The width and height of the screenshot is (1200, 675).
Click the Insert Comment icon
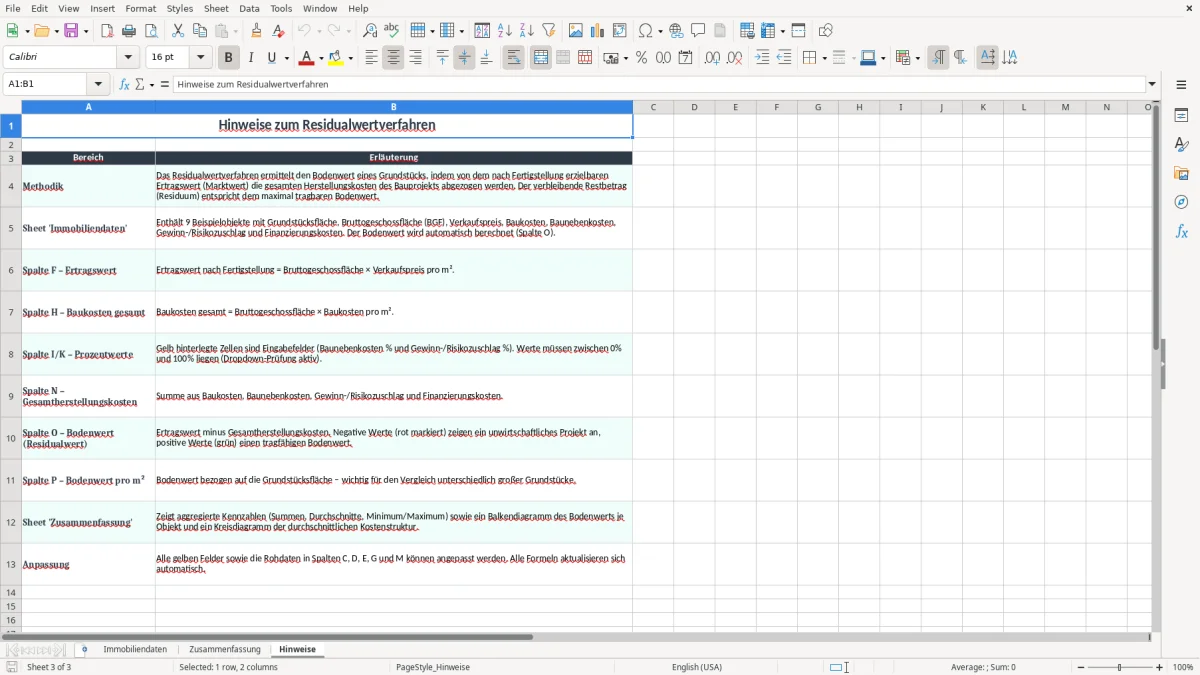click(698, 31)
